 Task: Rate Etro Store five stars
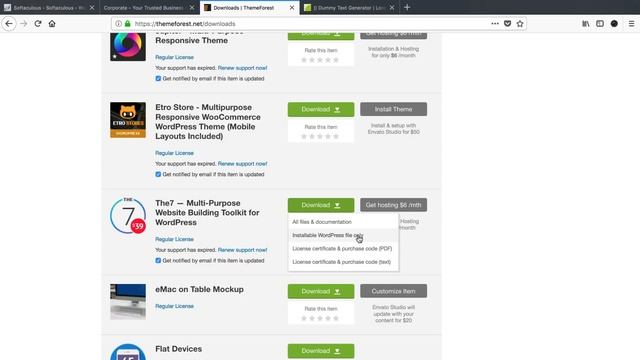[x=336, y=136]
